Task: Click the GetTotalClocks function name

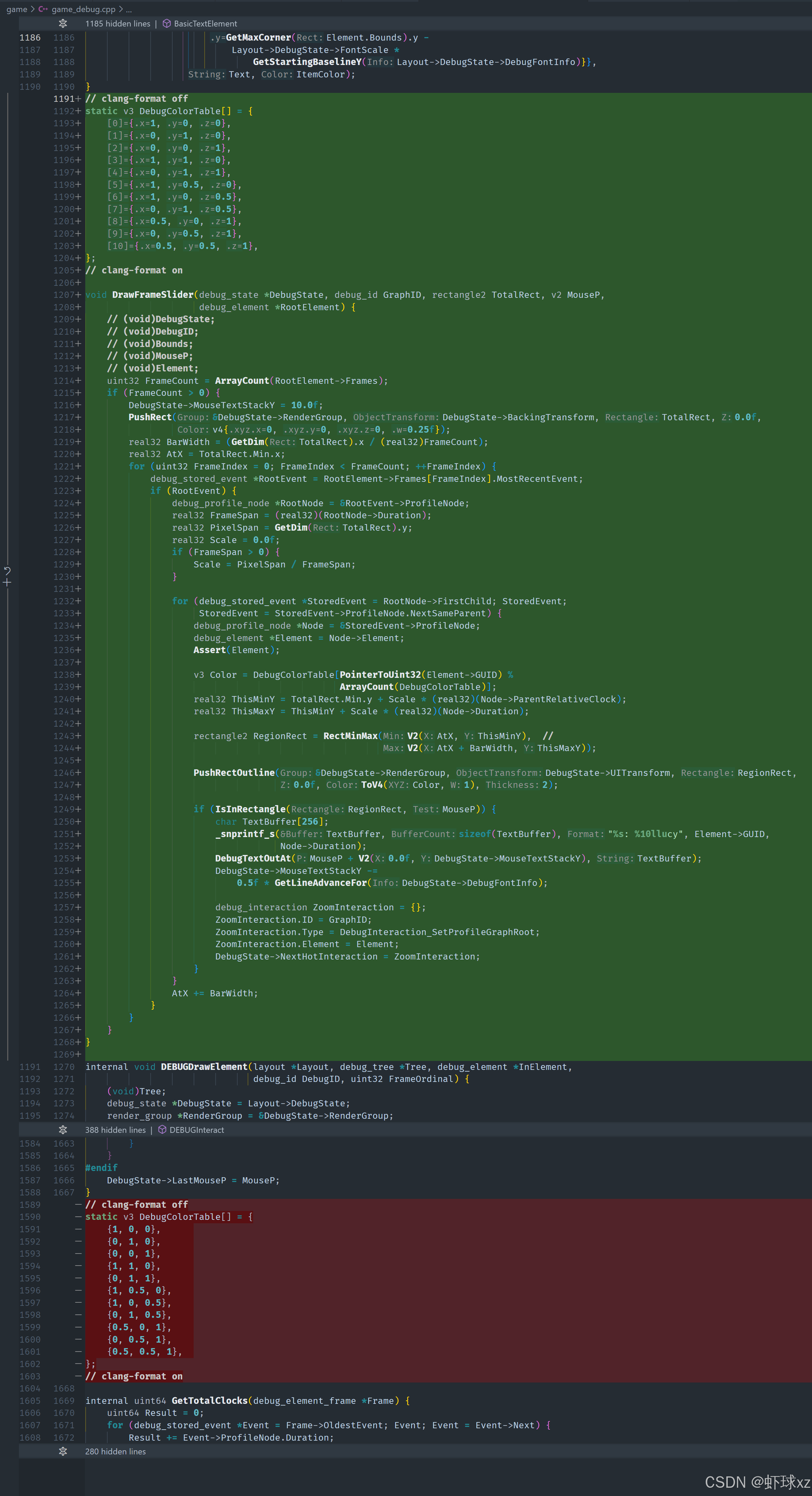Action: tap(209, 1401)
